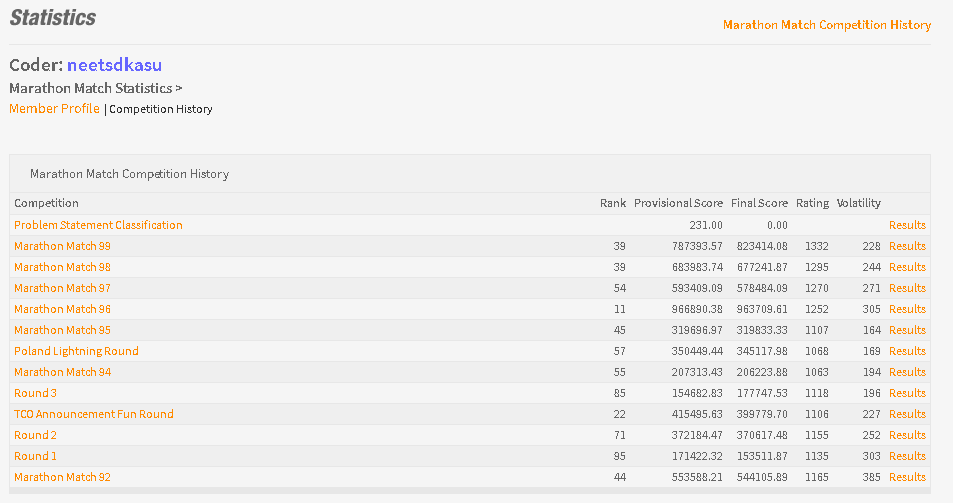This screenshot has width=953, height=503.
Task: Select provisional score 350449.44
Action: pos(697,351)
